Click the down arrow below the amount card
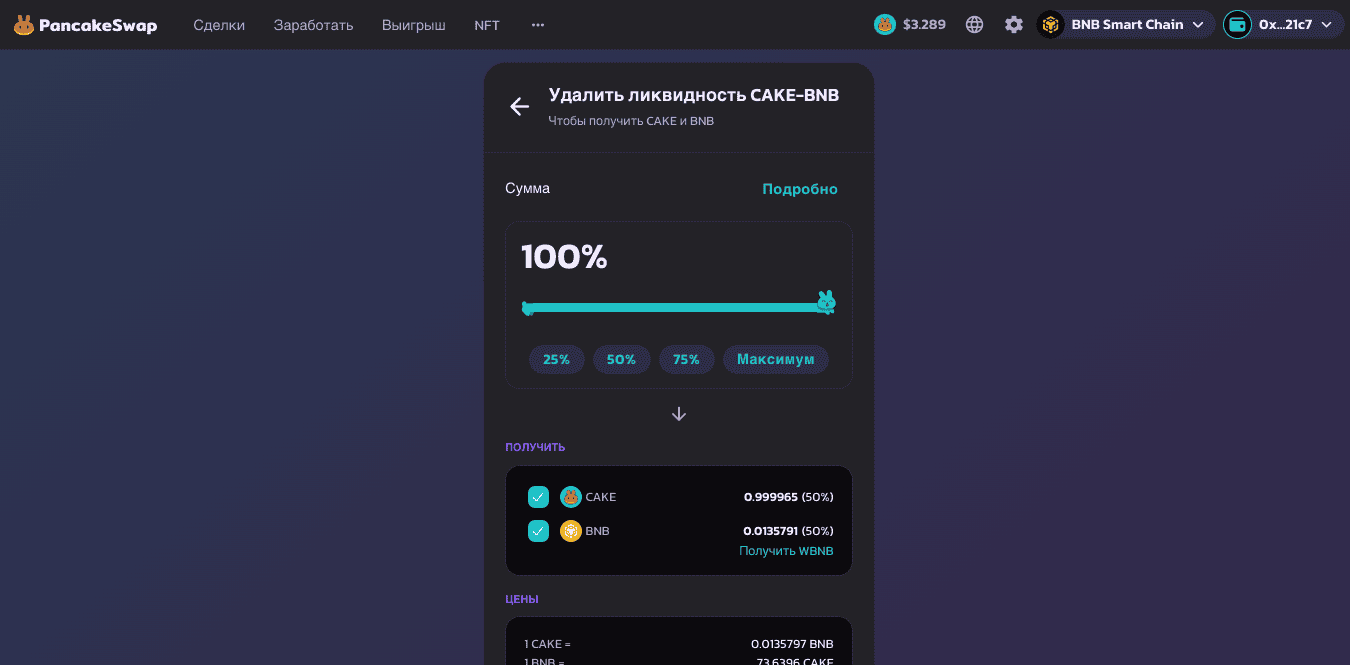1350x665 pixels. (x=679, y=414)
